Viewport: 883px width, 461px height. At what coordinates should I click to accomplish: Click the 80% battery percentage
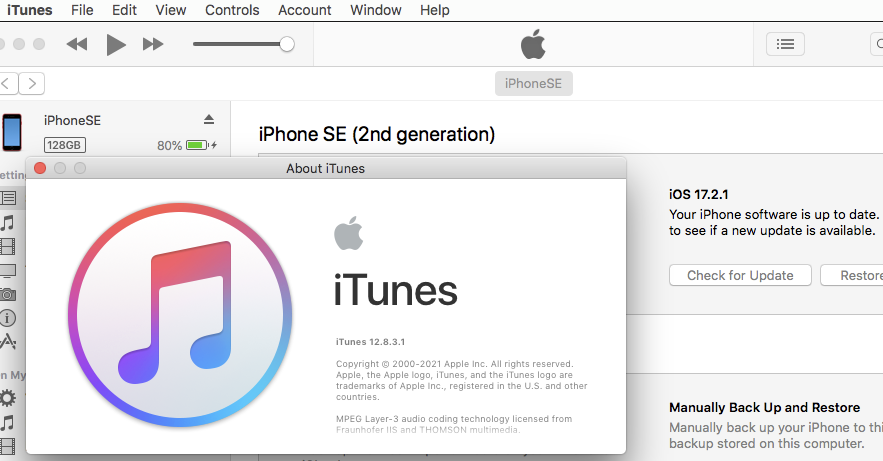click(170, 146)
